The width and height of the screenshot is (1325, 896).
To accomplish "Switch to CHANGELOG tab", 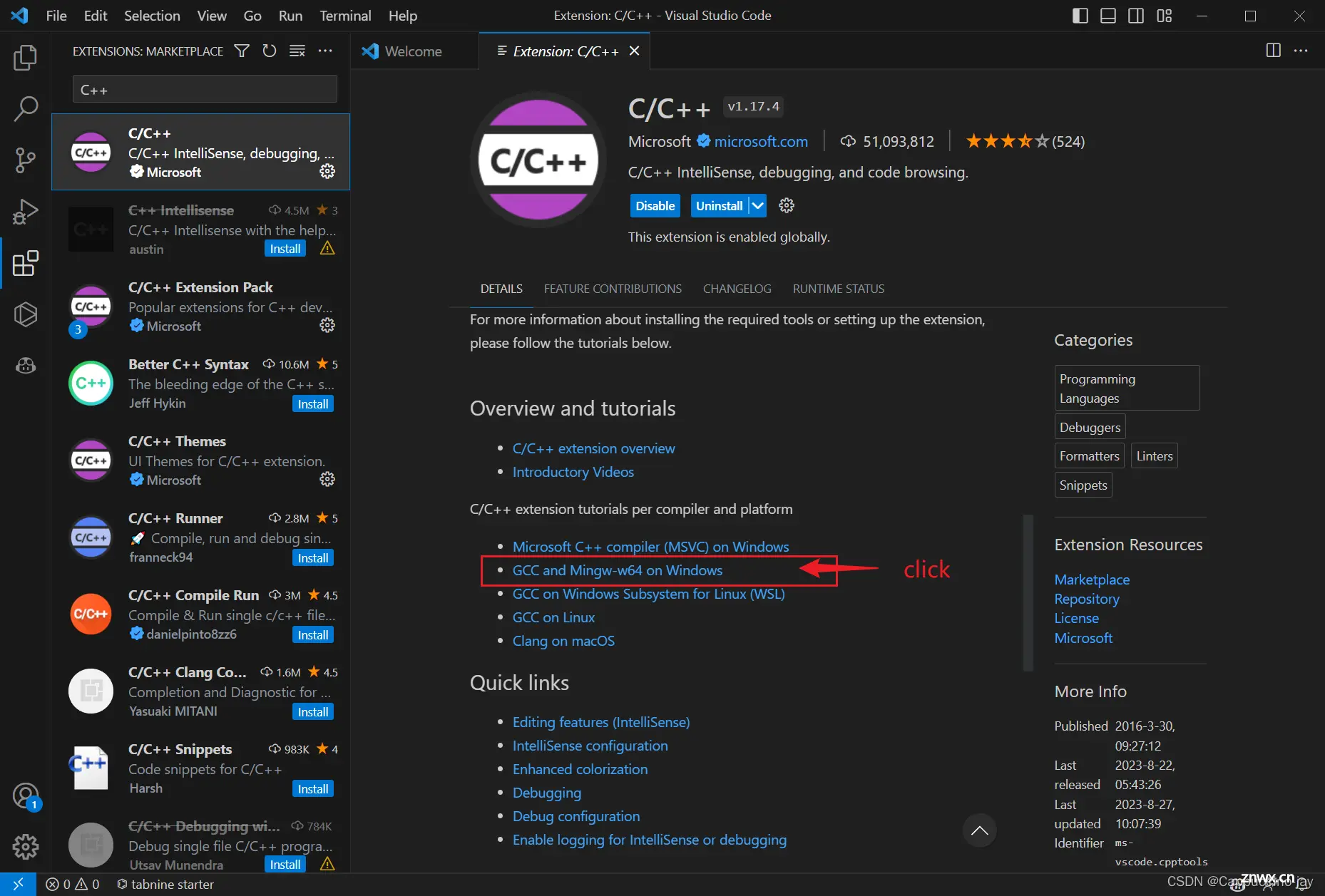I will [737, 289].
